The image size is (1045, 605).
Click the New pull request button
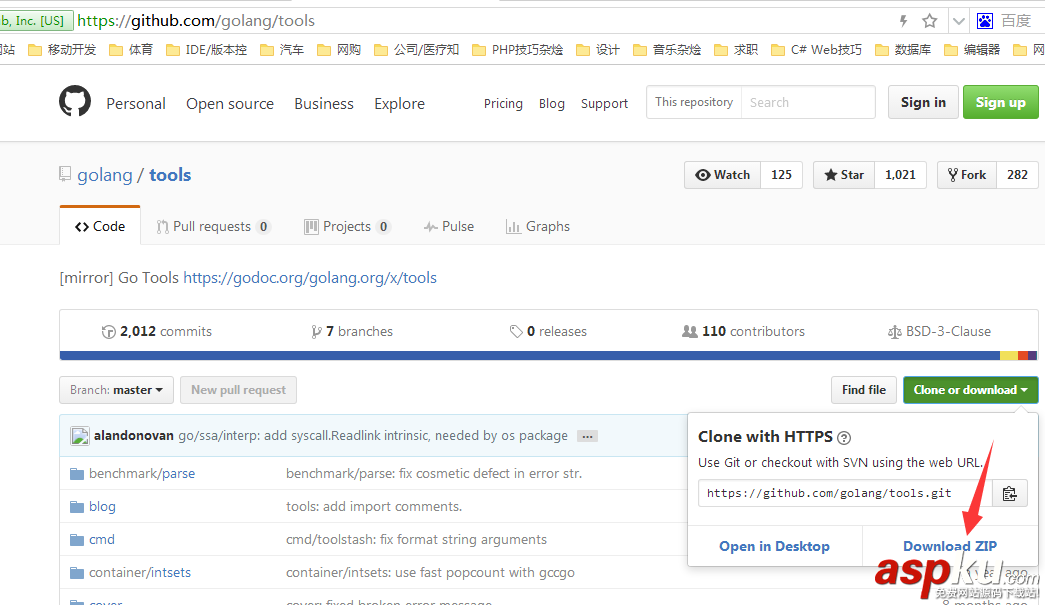pos(239,390)
